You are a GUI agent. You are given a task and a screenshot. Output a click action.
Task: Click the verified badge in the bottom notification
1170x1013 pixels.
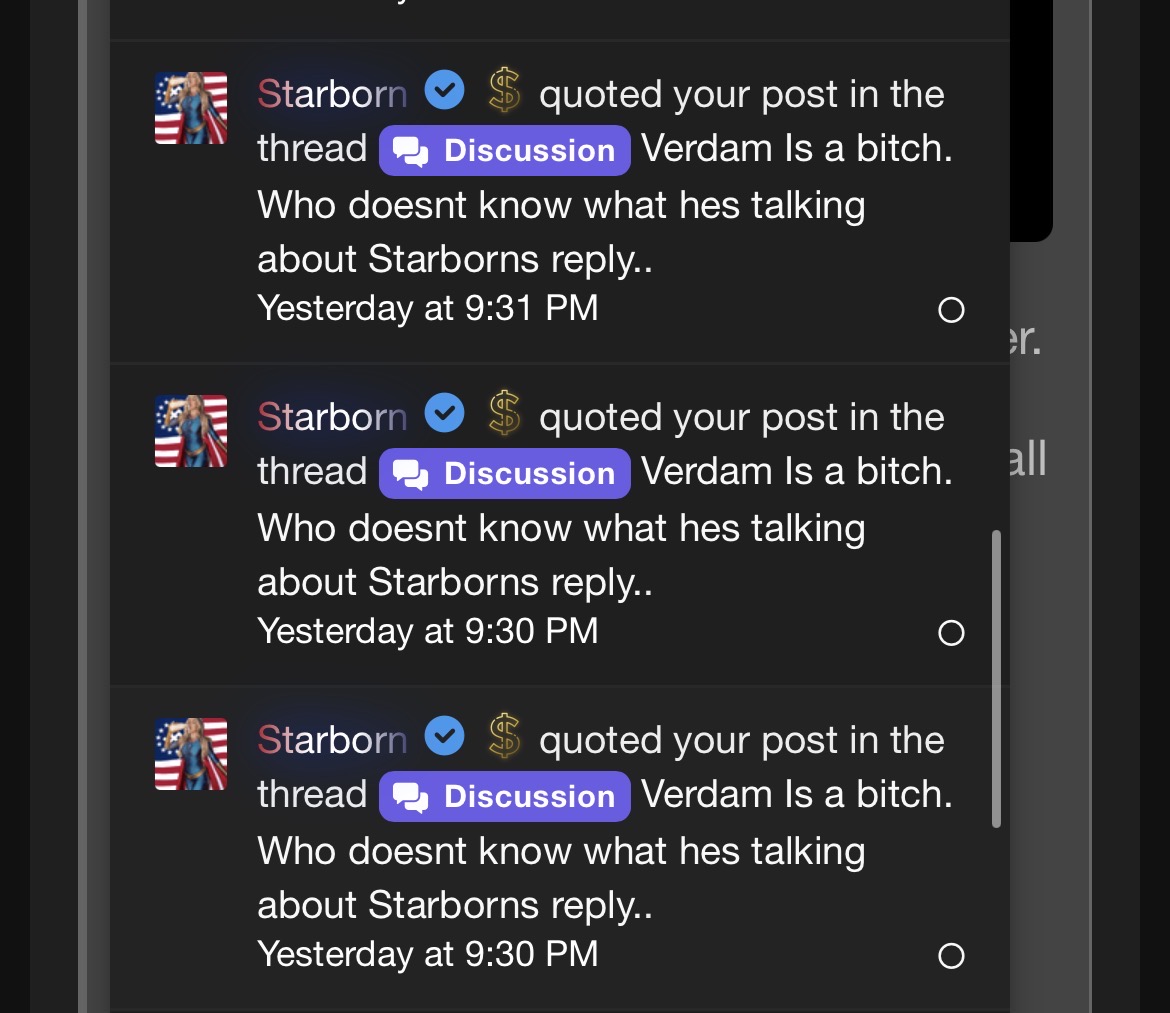pyautogui.click(x=445, y=738)
